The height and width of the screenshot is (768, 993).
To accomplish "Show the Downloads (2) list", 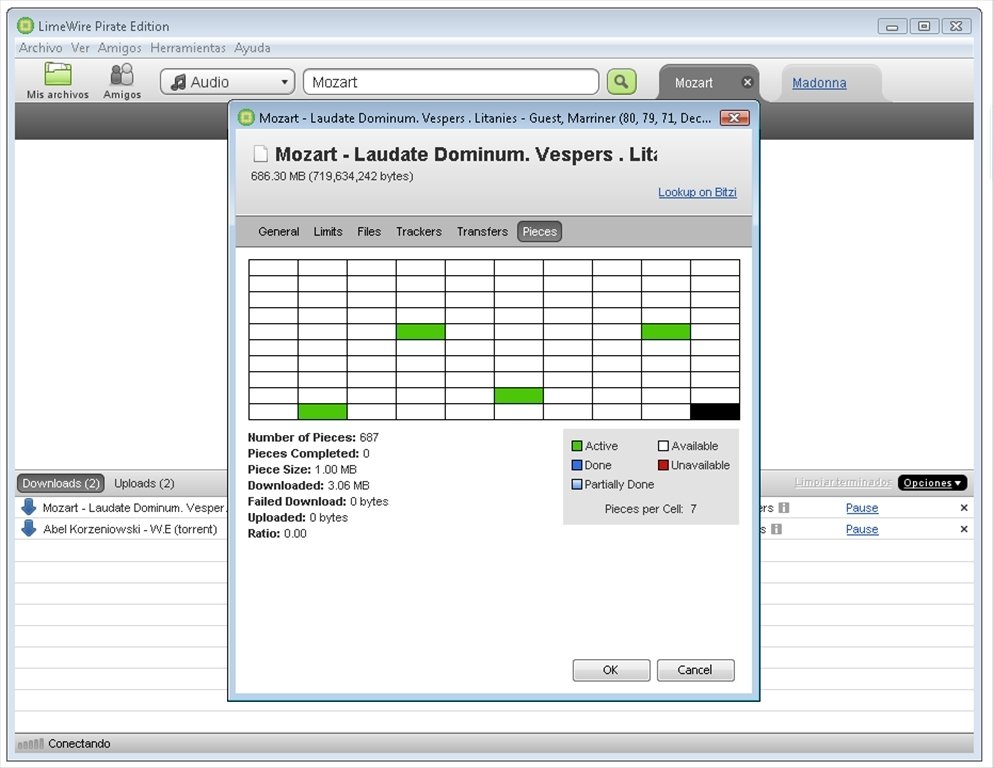I will [61, 483].
